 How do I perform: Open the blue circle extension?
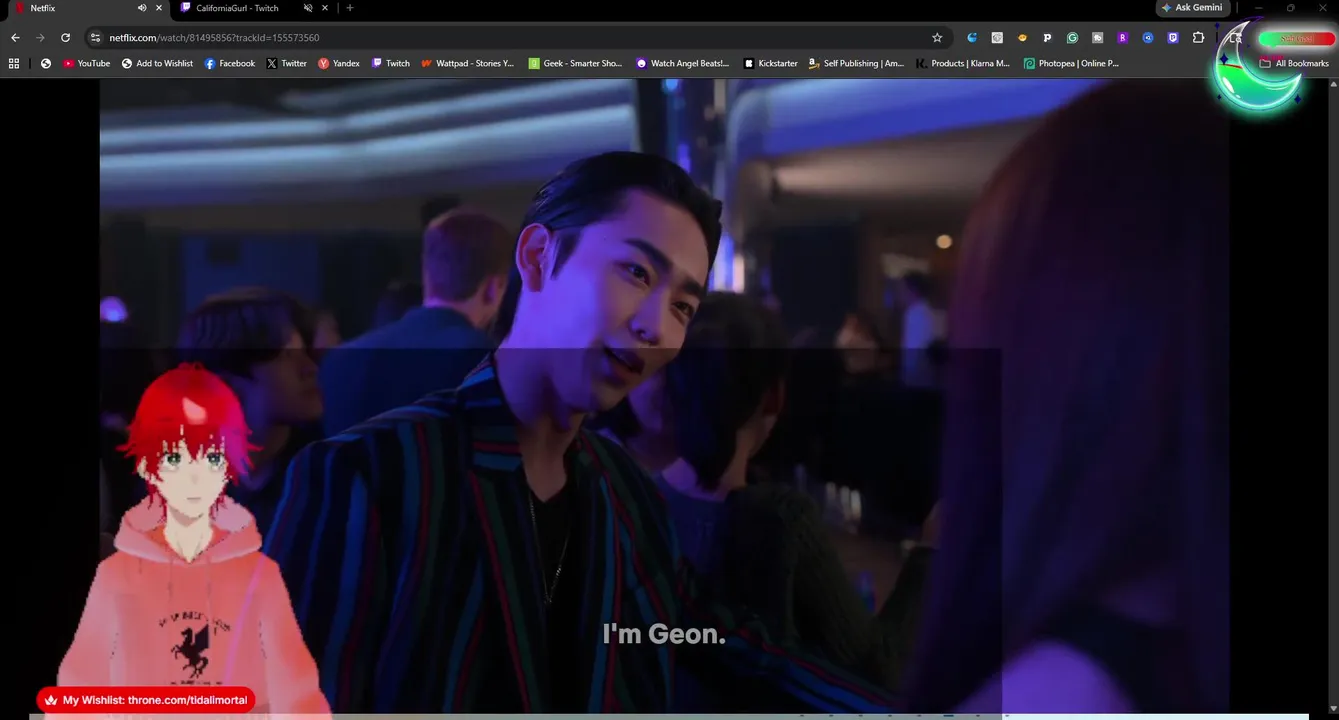(x=1148, y=38)
